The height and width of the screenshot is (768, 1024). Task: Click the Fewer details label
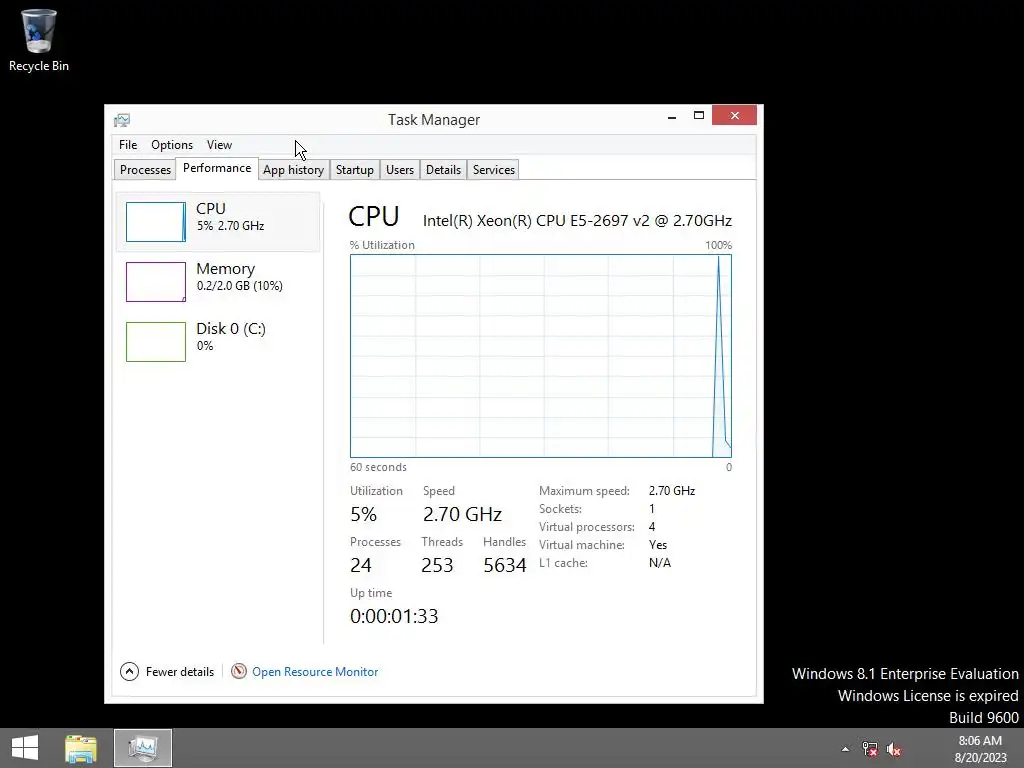pos(180,672)
